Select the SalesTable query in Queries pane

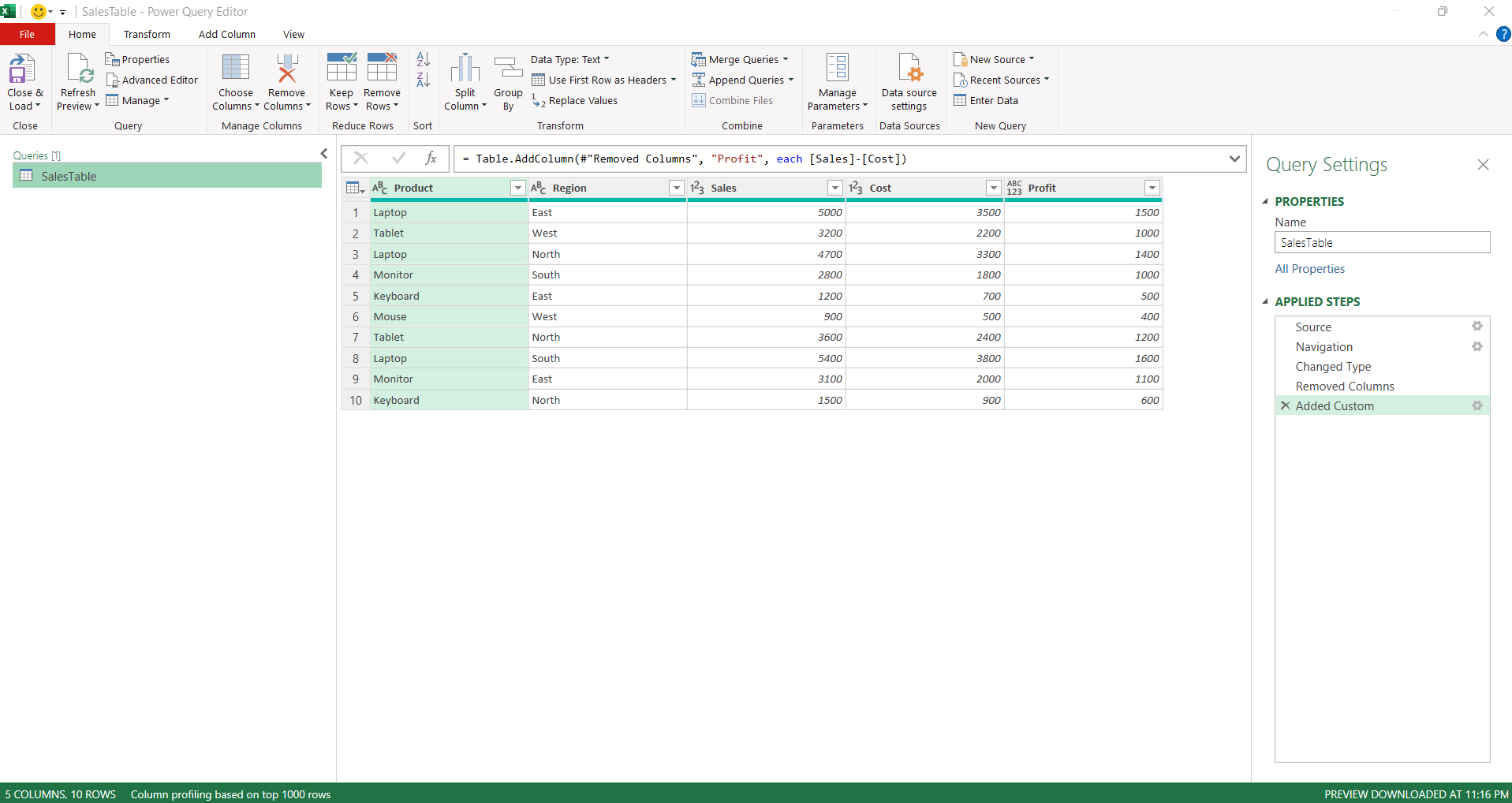167,176
